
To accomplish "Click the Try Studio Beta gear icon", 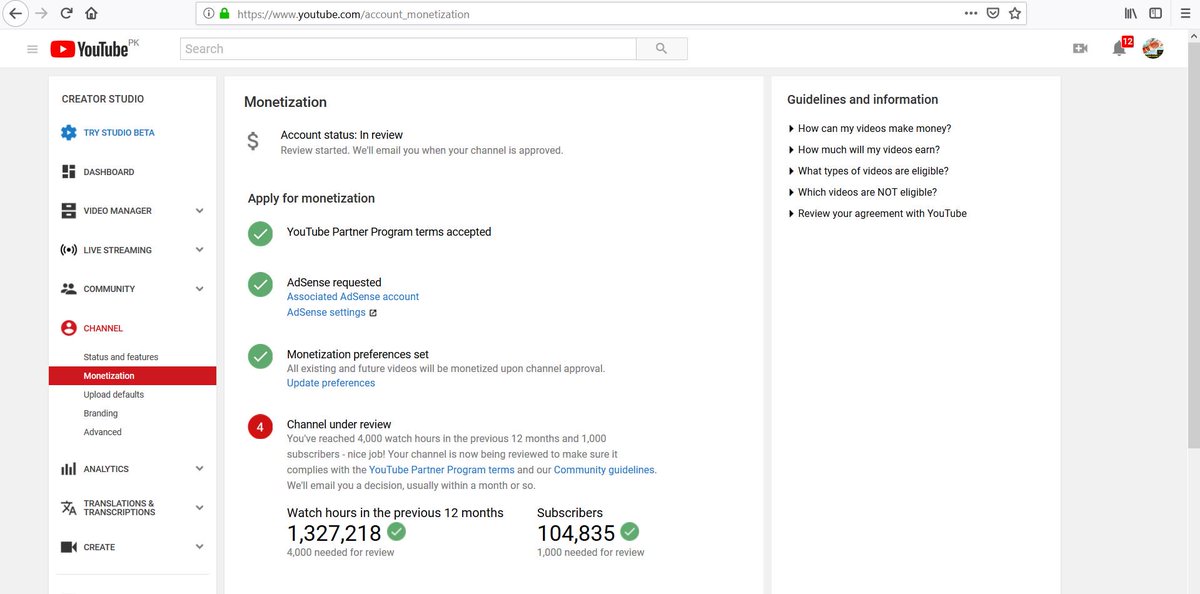I will tap(68, 132).
